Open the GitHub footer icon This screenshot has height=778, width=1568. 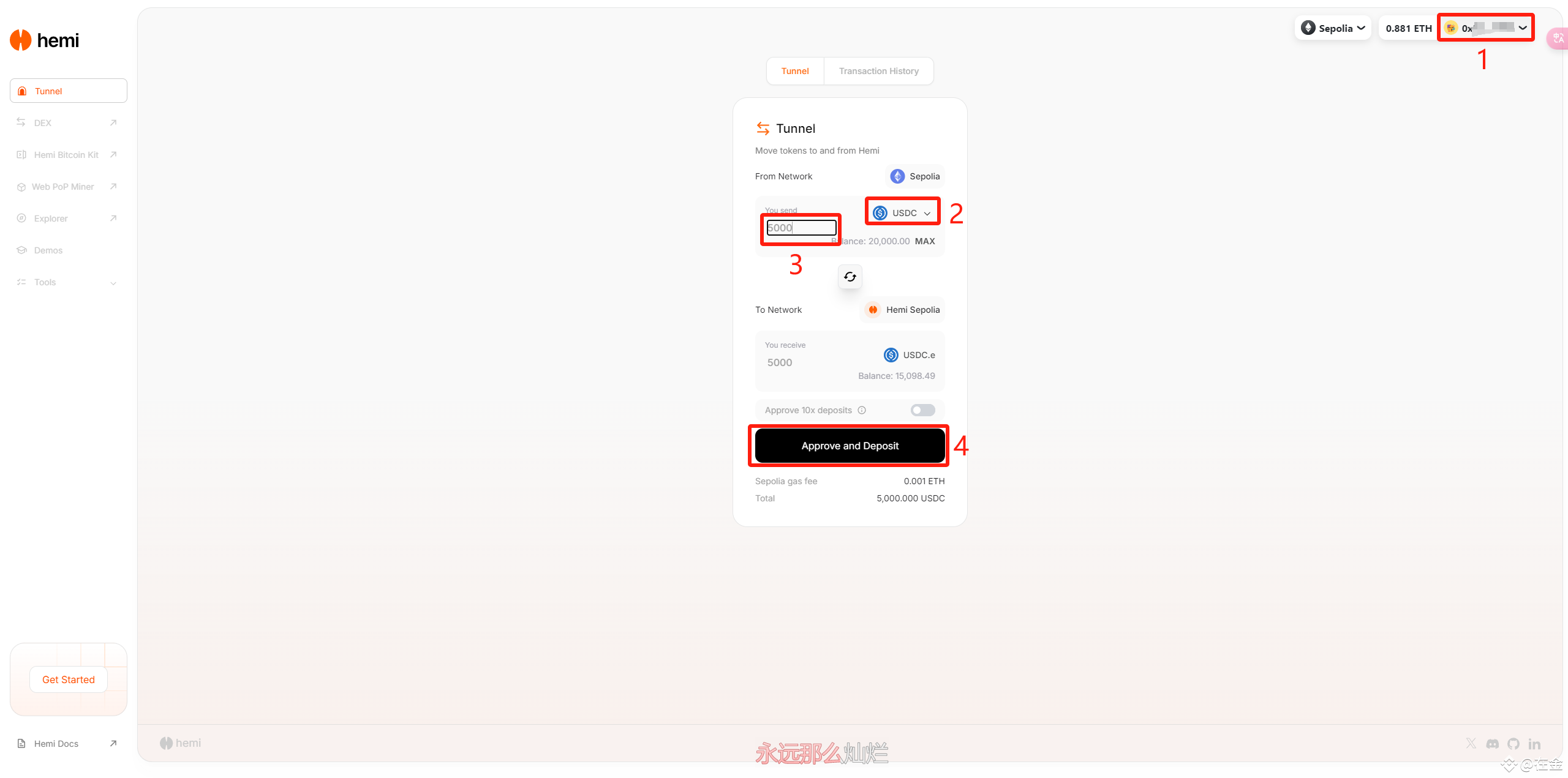click(x=1513, y=743)
